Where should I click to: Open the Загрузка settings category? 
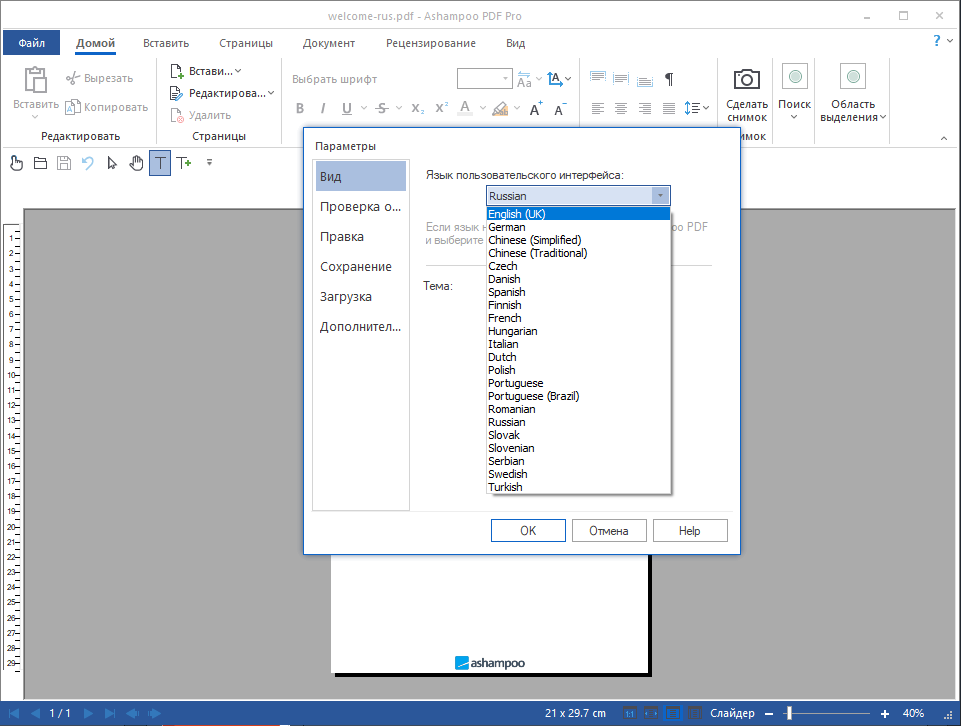tap(360, 297)
